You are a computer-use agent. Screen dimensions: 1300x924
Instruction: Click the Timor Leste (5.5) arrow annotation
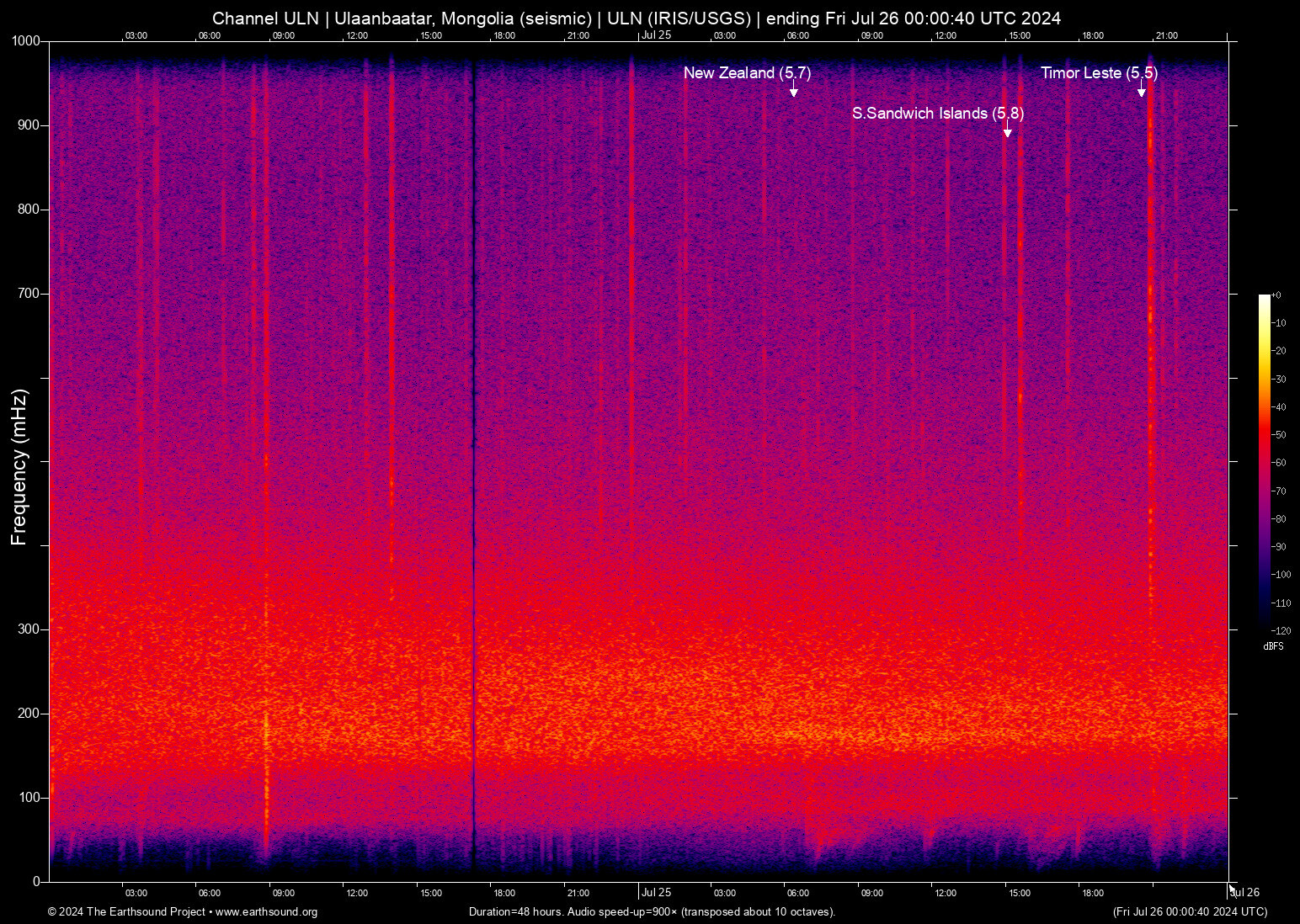[x=1142, y=89]
